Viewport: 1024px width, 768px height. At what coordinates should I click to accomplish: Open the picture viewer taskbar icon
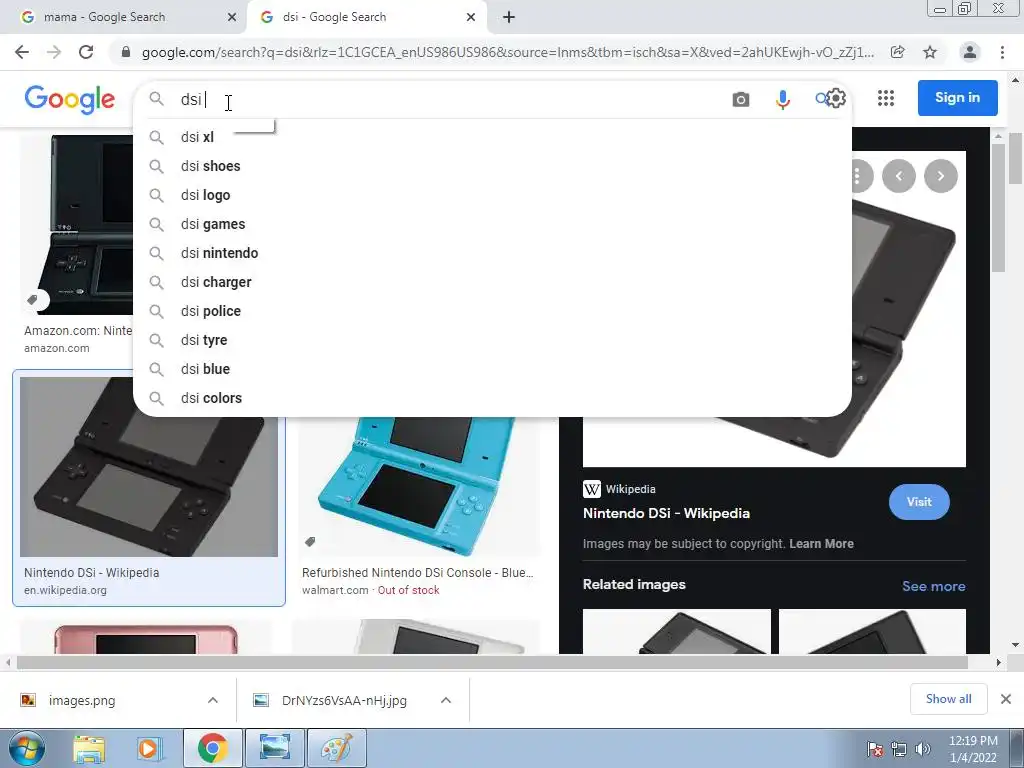[274, 748]
